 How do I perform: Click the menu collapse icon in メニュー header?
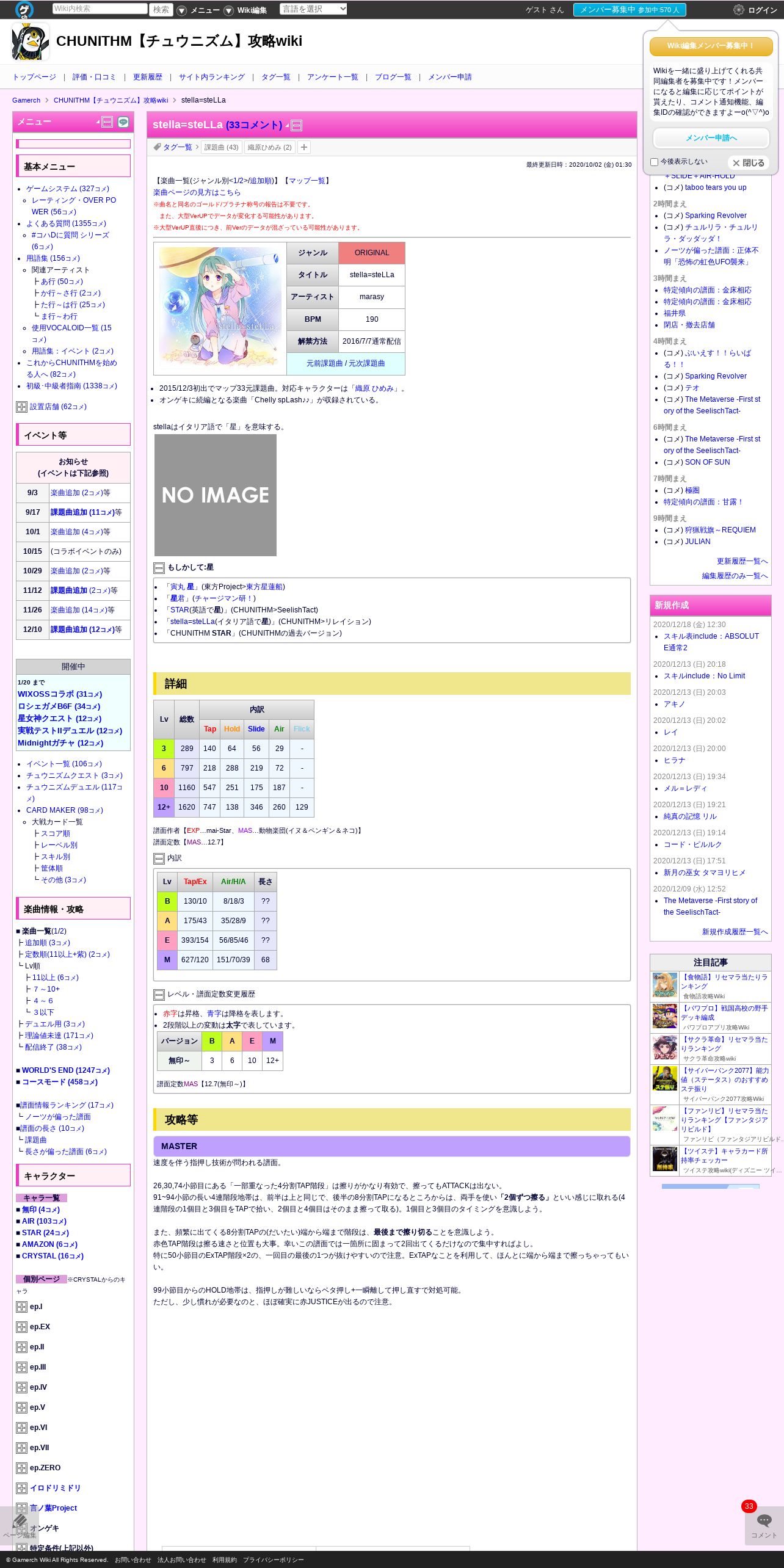[x=107, y=122]
